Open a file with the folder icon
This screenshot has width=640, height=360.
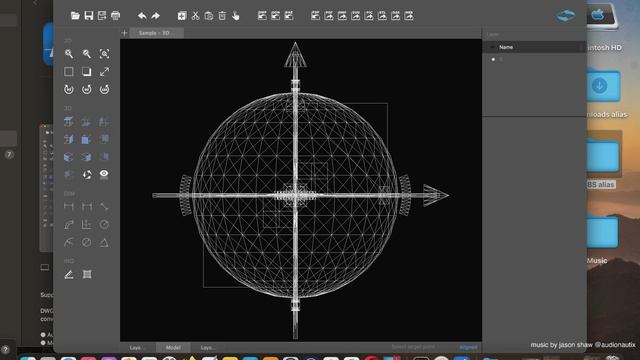75,16
